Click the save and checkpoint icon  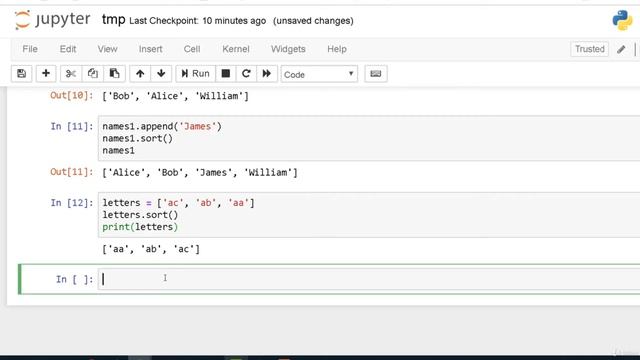tap(22, 74)
